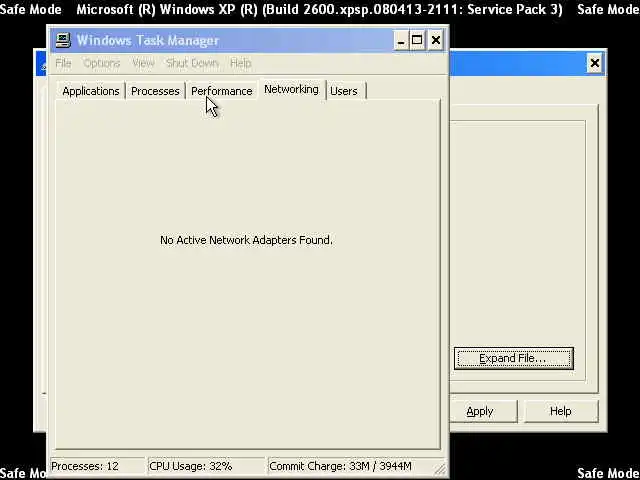Screen dimensions: 640x480
Task: Close the Windows Task Manager window
Action: click(x=436, y=40)
